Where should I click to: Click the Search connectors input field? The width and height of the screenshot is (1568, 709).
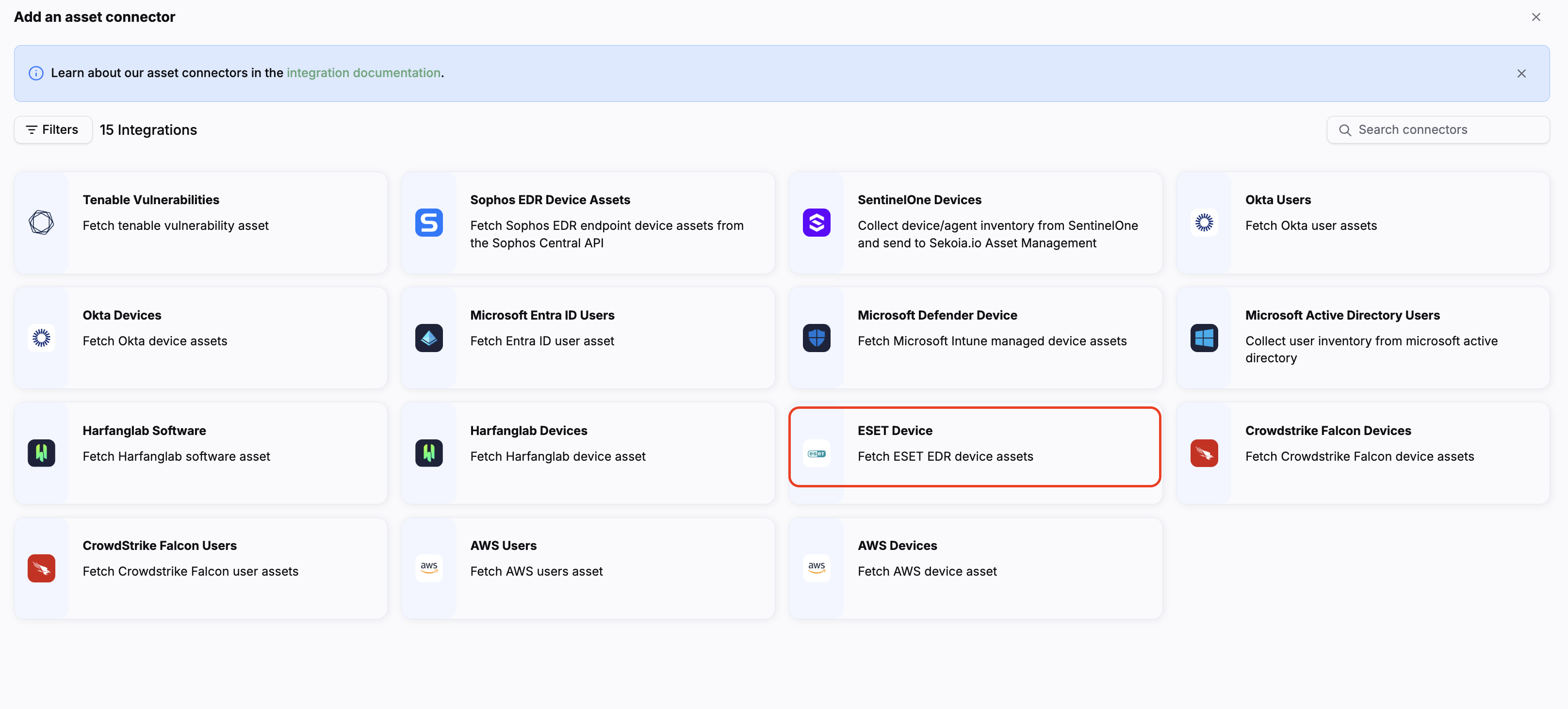1438,129
